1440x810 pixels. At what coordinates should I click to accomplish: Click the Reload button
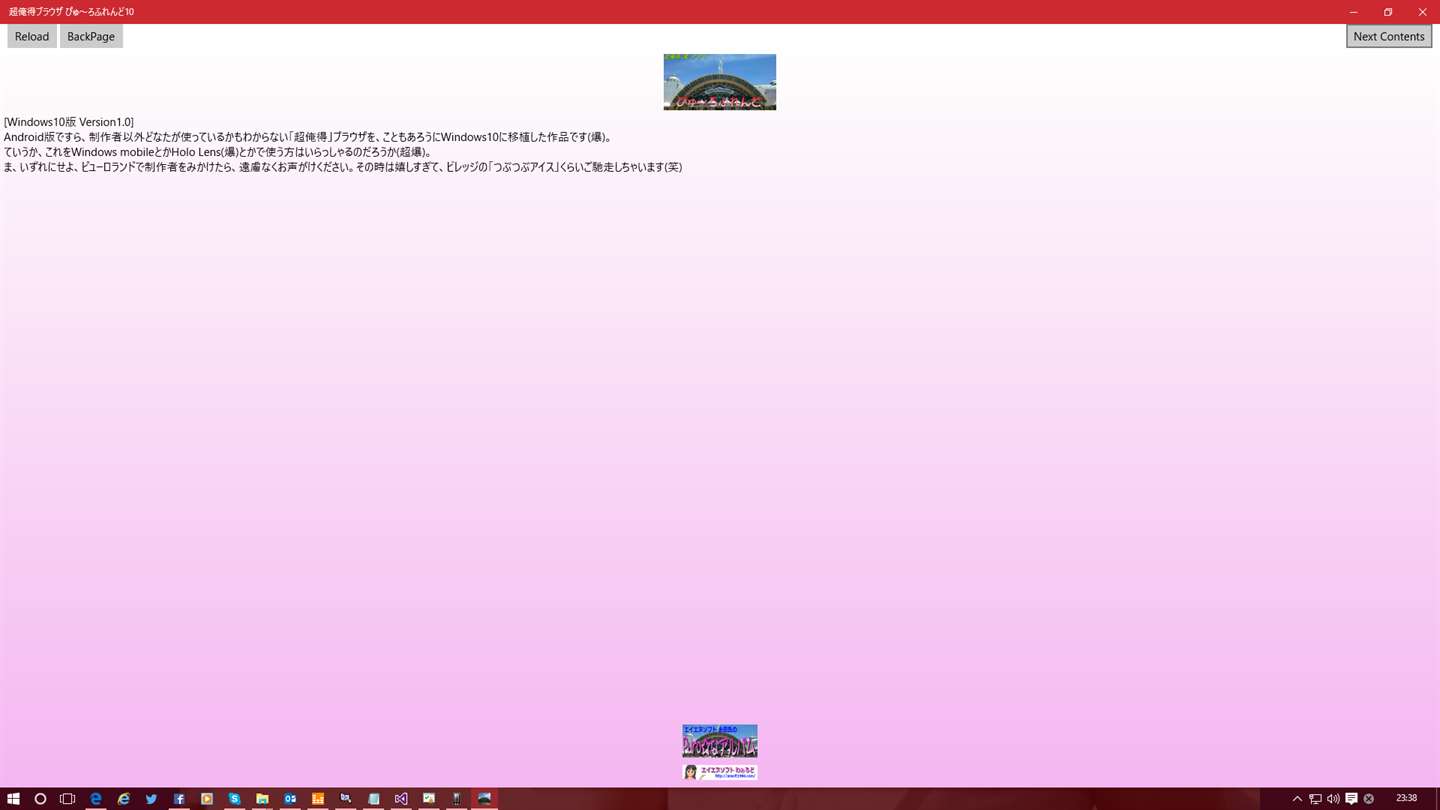pos(32,37)
